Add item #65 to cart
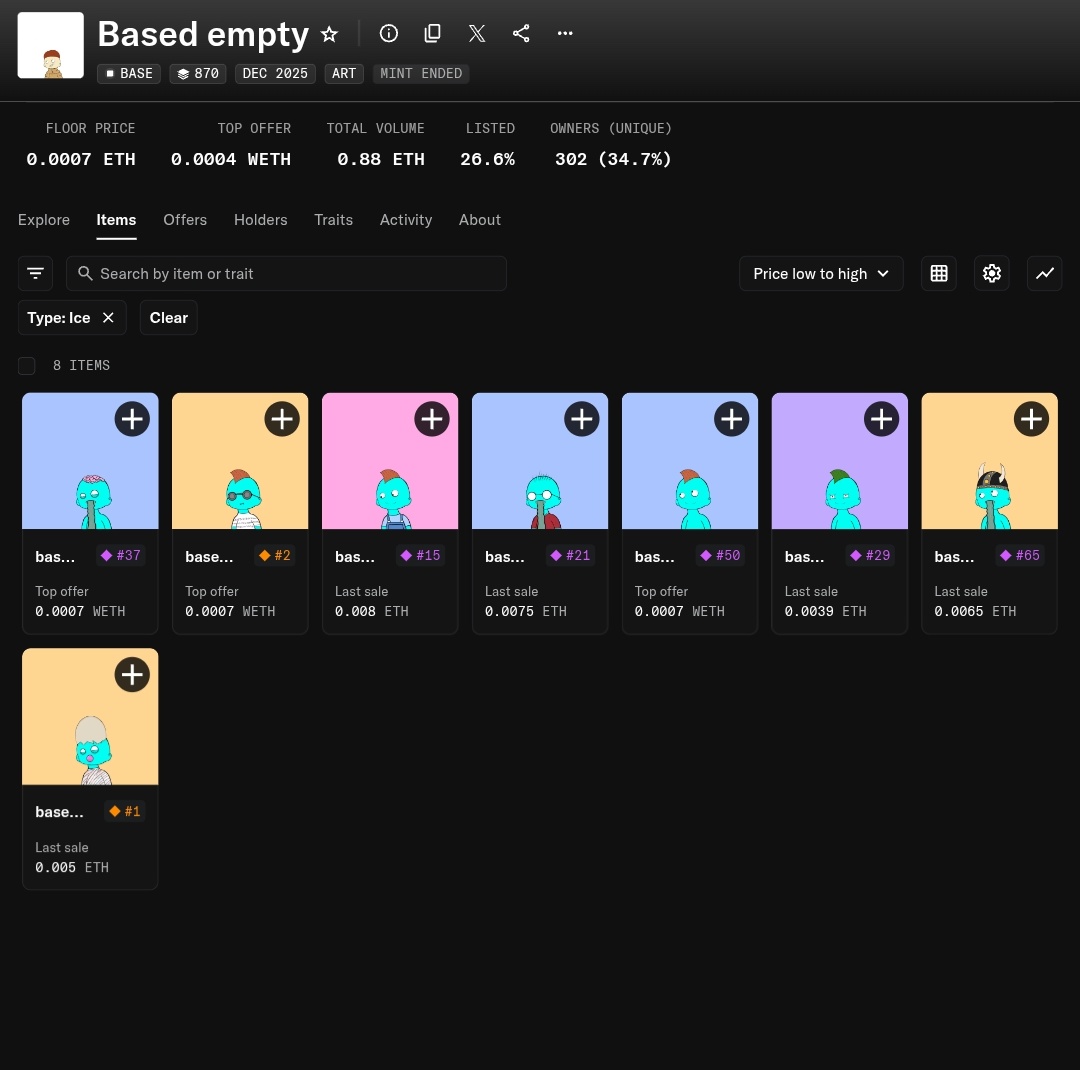Image resolution: width=1080 pixels, height=1070 pixels. [x=1031, y=419]
